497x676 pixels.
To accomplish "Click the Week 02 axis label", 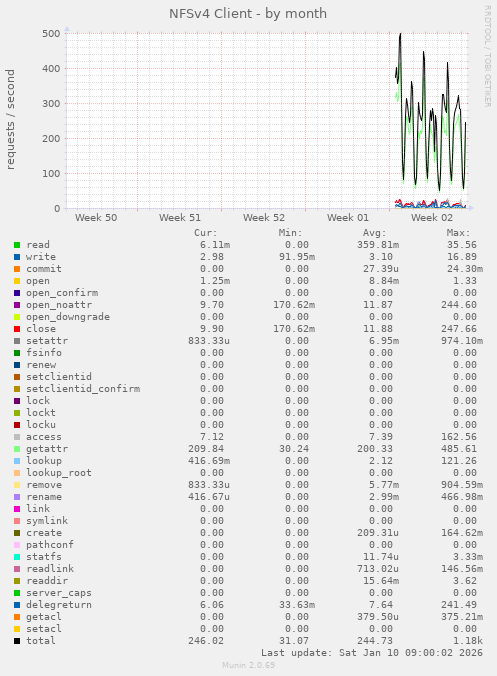I will point(432,218).
